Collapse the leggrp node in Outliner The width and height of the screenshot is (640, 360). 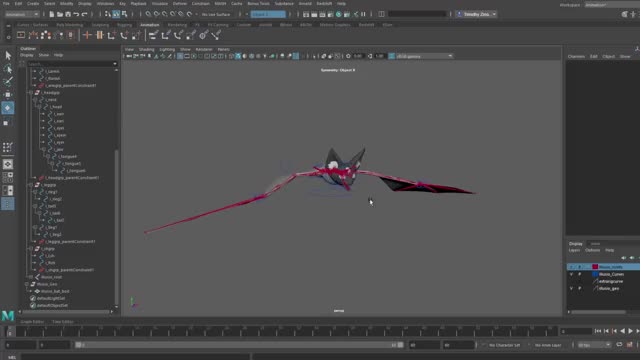[x=31, y=185]
